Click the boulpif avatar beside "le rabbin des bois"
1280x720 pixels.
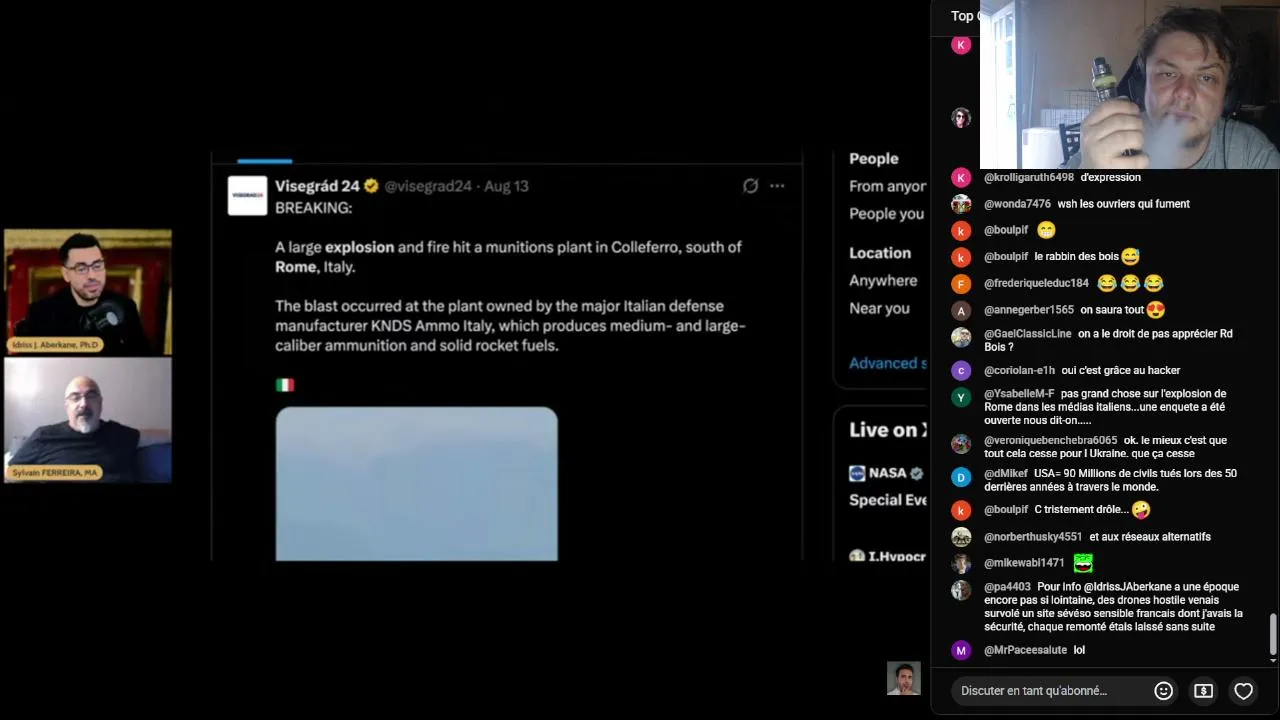961,257
